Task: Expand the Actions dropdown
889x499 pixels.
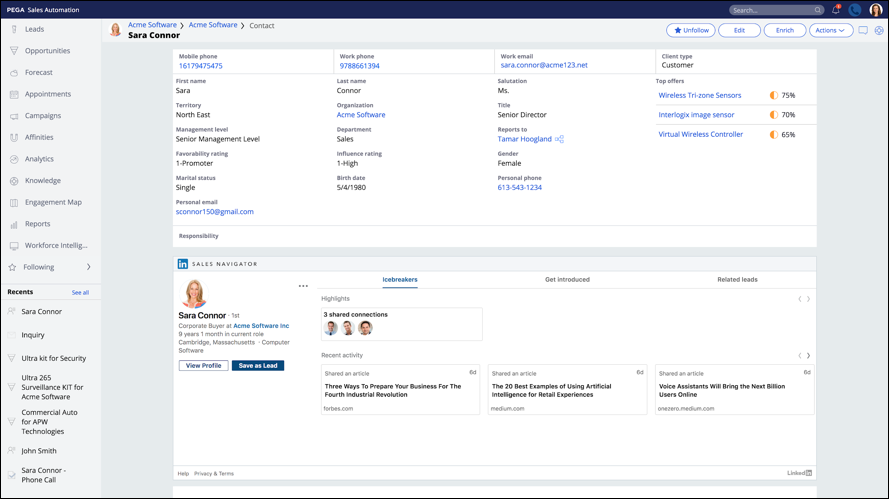Action: pyautogui.click(x=830, y=30)
